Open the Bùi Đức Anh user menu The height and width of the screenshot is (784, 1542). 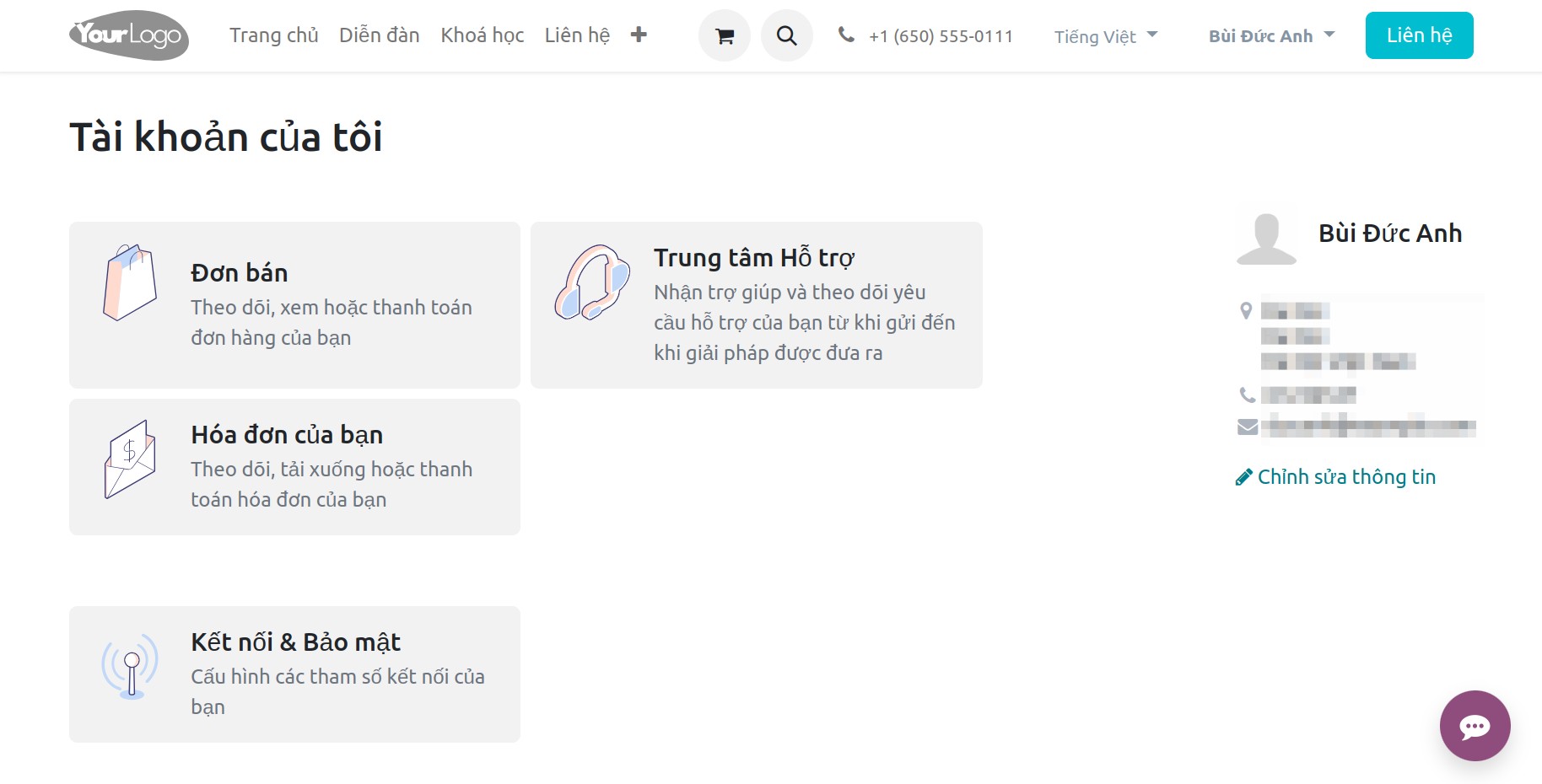click(x=1271, y=35)
